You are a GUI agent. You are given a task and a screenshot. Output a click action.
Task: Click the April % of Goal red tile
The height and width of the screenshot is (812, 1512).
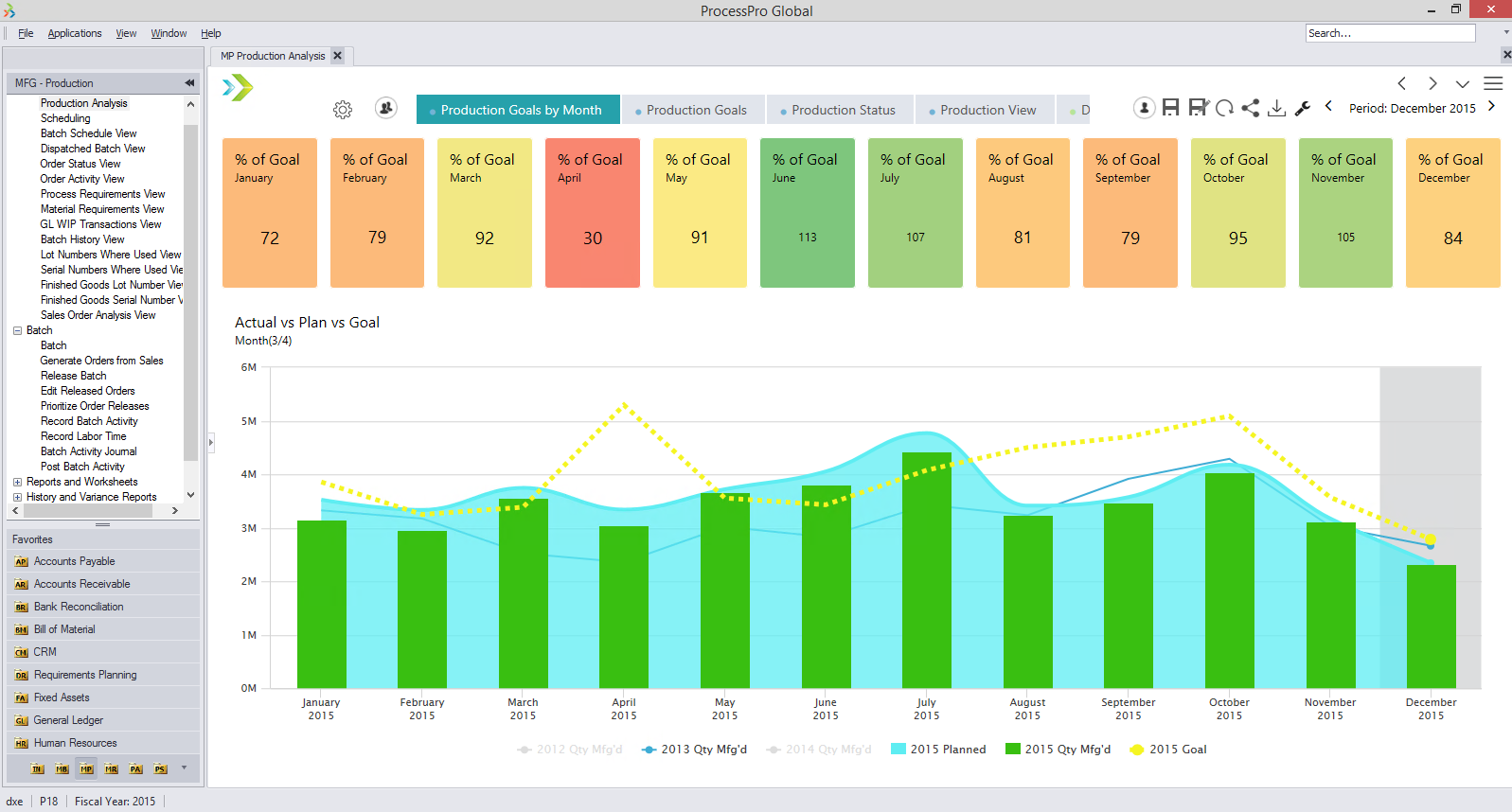pyautogui.click(x=592, y=212)
